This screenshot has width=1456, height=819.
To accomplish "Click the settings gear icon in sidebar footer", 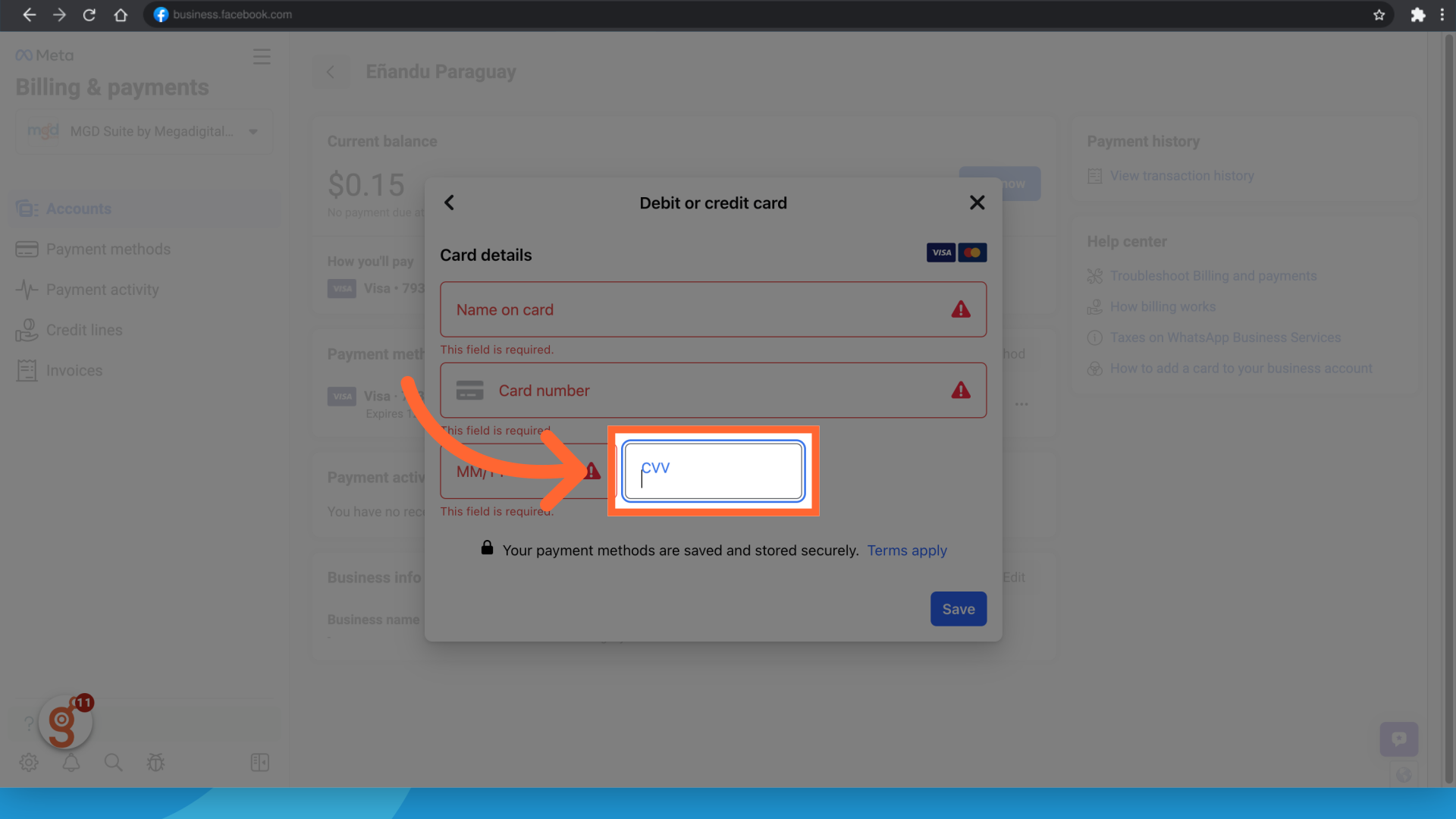I will coord(29,762).
